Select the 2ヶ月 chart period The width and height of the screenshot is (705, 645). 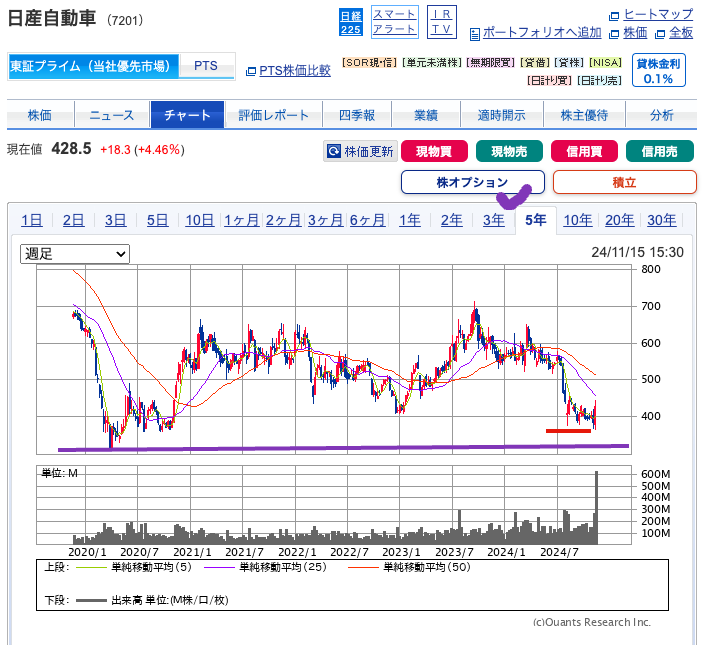283,220
